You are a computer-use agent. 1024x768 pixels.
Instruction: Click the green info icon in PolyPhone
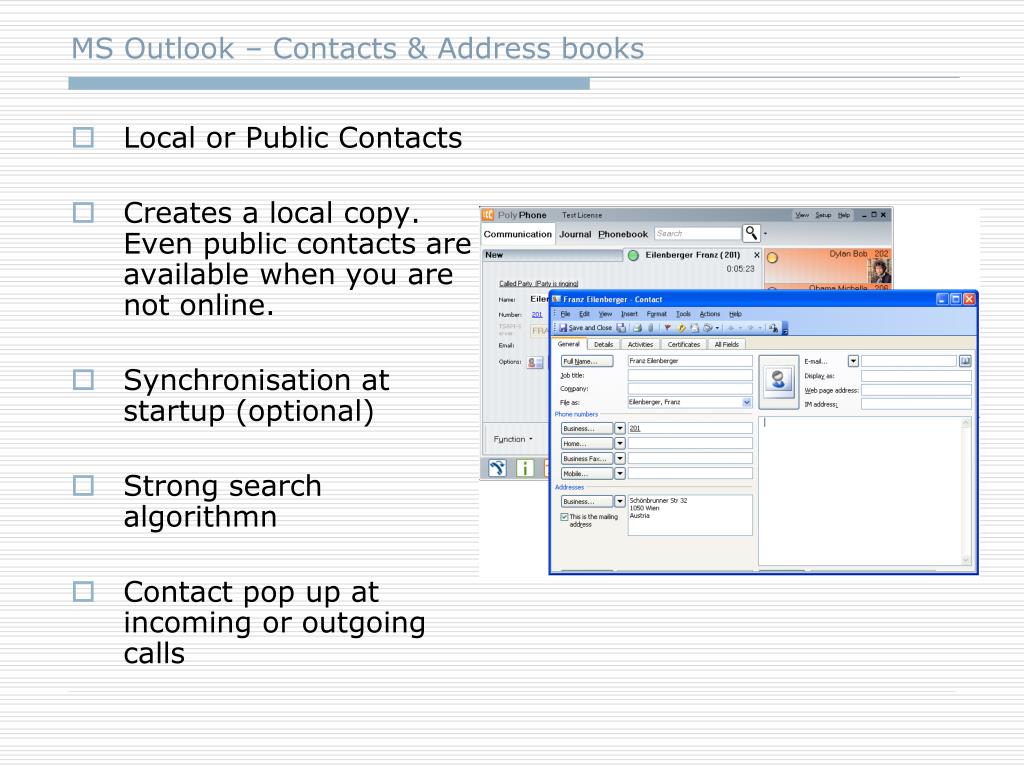click(x=525, y=468)
